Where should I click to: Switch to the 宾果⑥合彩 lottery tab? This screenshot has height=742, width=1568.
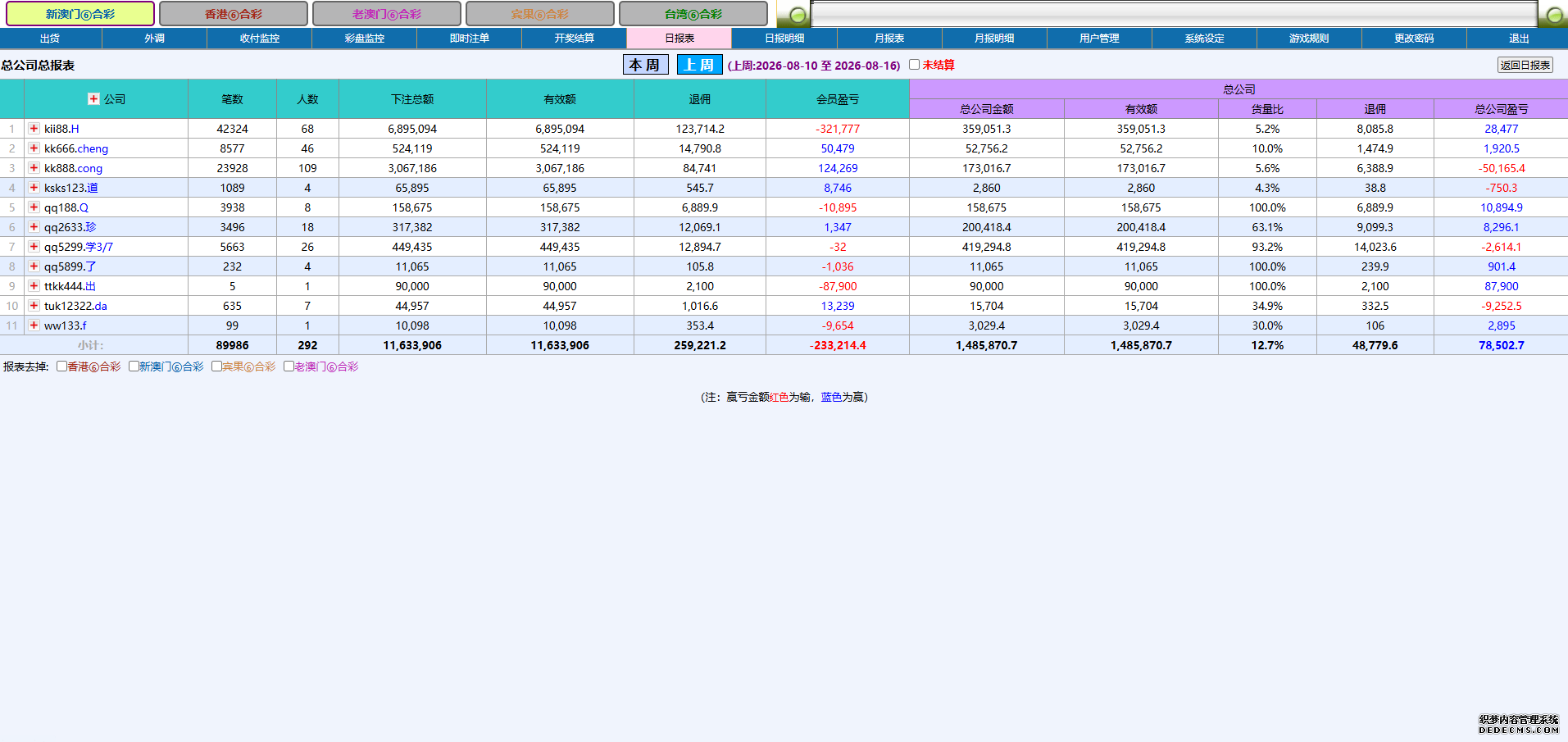(540, 14)
